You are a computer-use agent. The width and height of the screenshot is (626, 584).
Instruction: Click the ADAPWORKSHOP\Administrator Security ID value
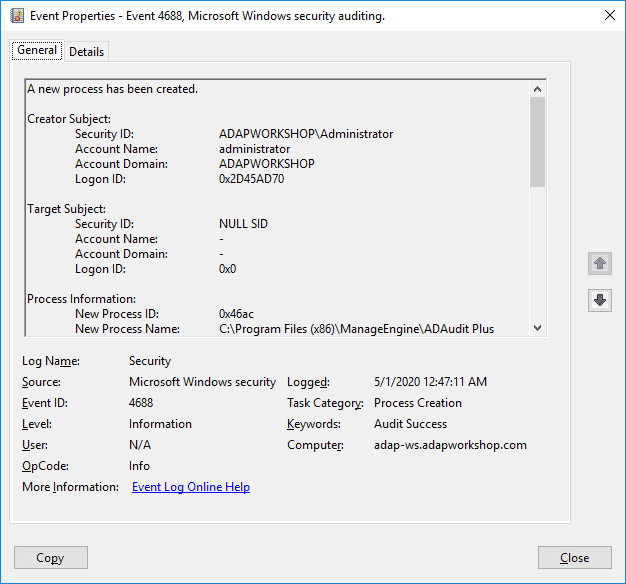pyautogui.click(x=306, y=134)
